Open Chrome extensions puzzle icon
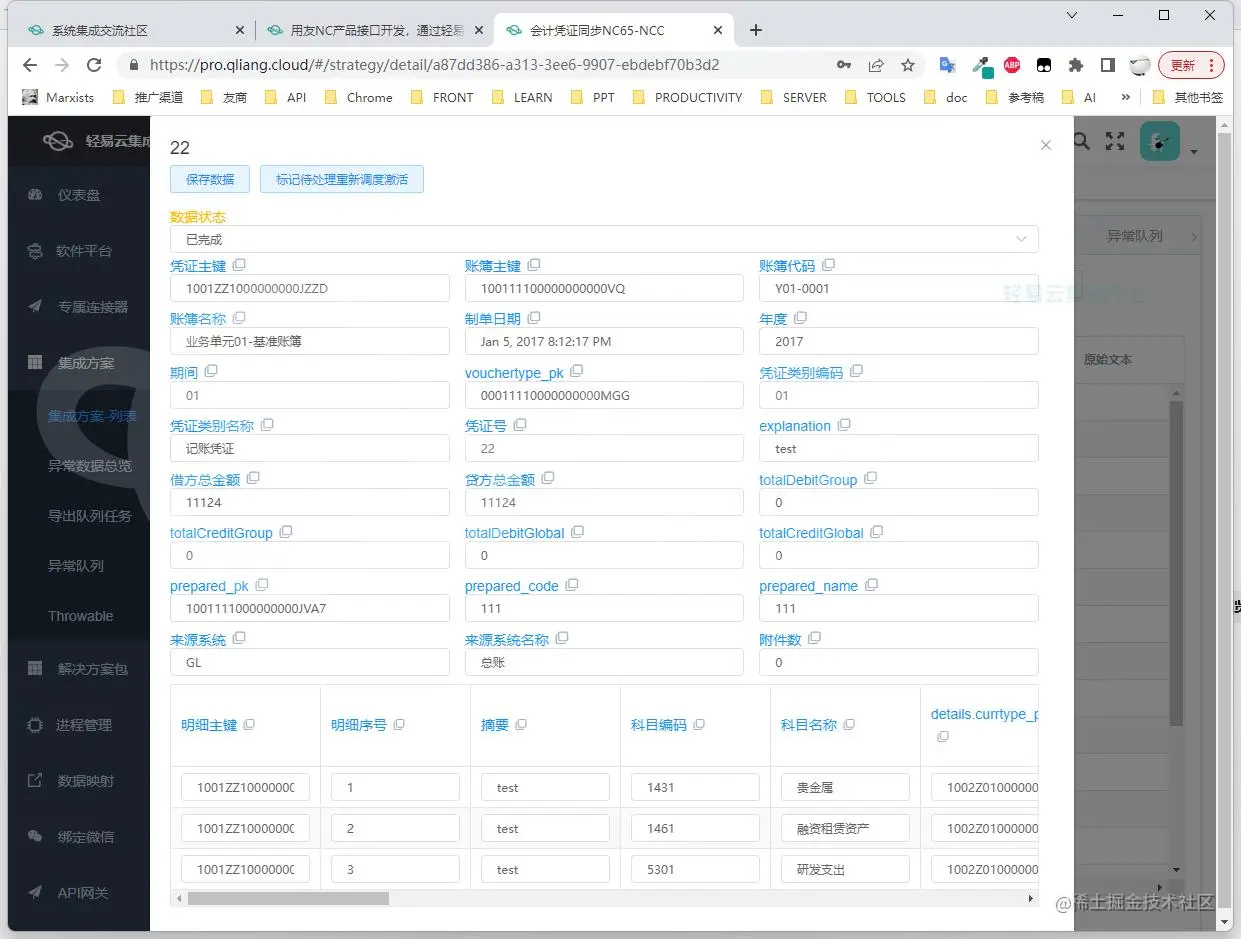The image size is (1241, 939). click(x=1076, y=65)
